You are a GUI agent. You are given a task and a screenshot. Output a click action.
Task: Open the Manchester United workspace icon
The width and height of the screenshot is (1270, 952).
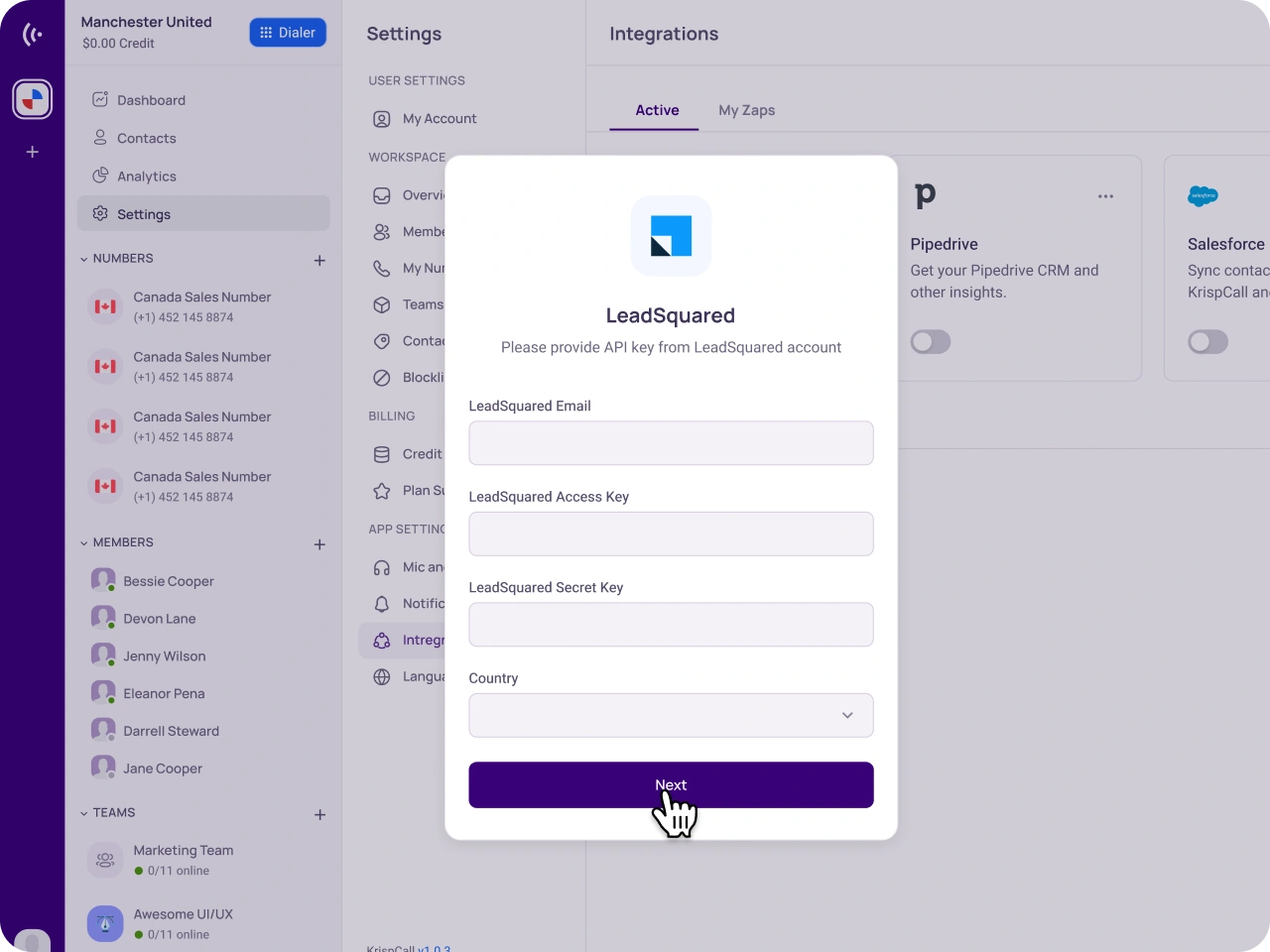pyautogui.click(x=33, y=99)
